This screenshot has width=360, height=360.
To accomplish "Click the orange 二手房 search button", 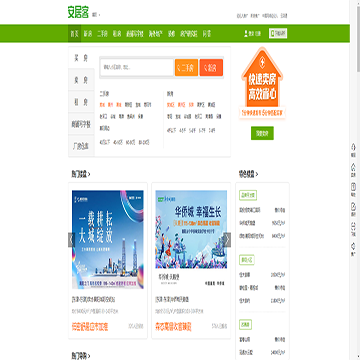I will point(186,68).
